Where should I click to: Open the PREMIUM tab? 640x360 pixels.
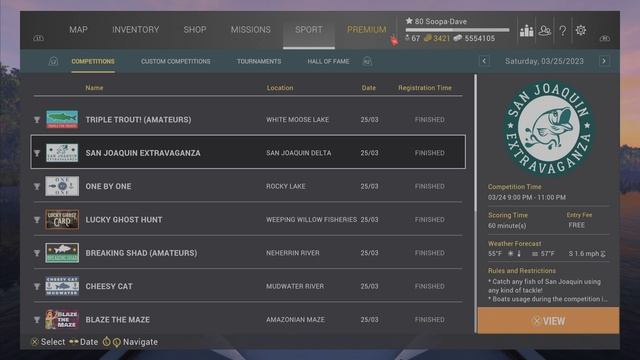click(x=367, y=30)
